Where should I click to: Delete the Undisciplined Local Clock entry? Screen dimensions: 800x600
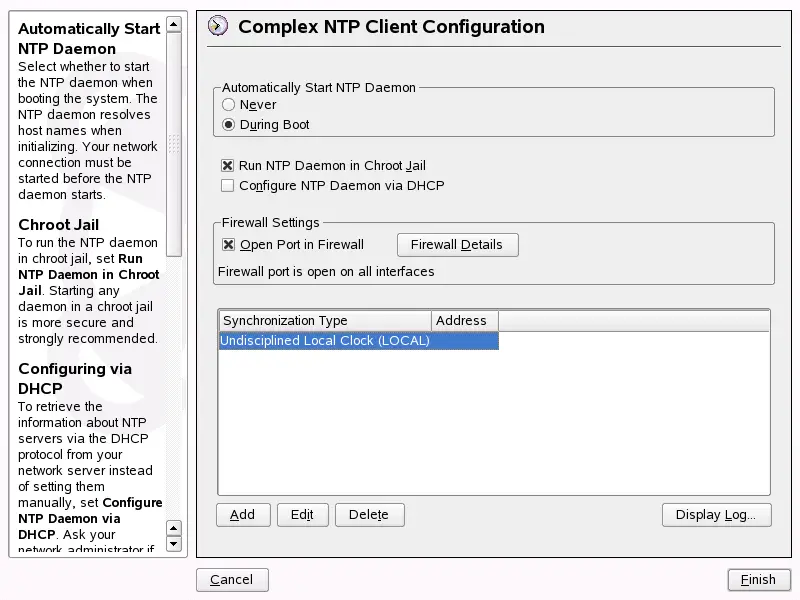[x=369, y=514]
